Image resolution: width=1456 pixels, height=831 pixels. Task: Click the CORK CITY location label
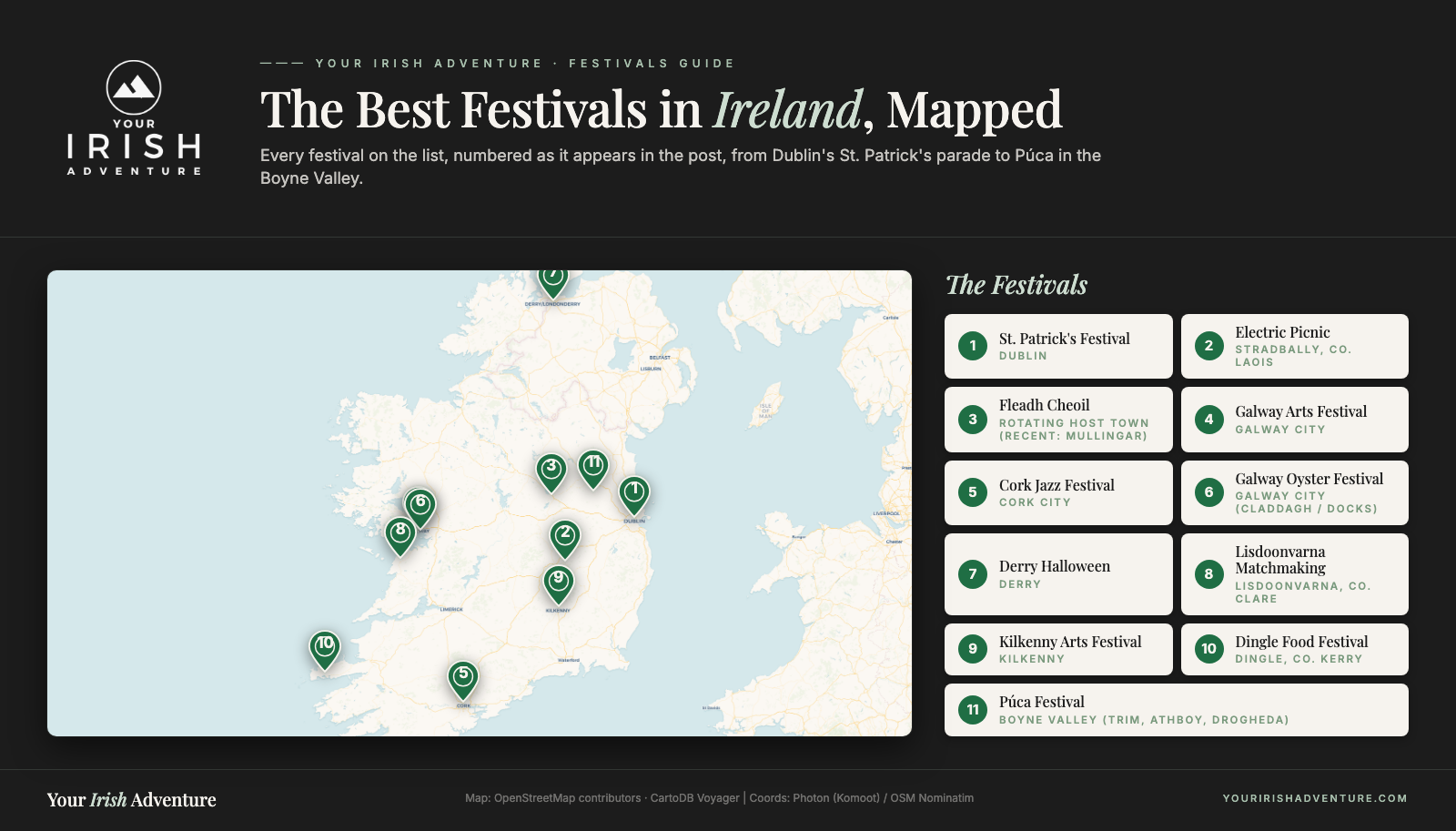point(1035,502)
